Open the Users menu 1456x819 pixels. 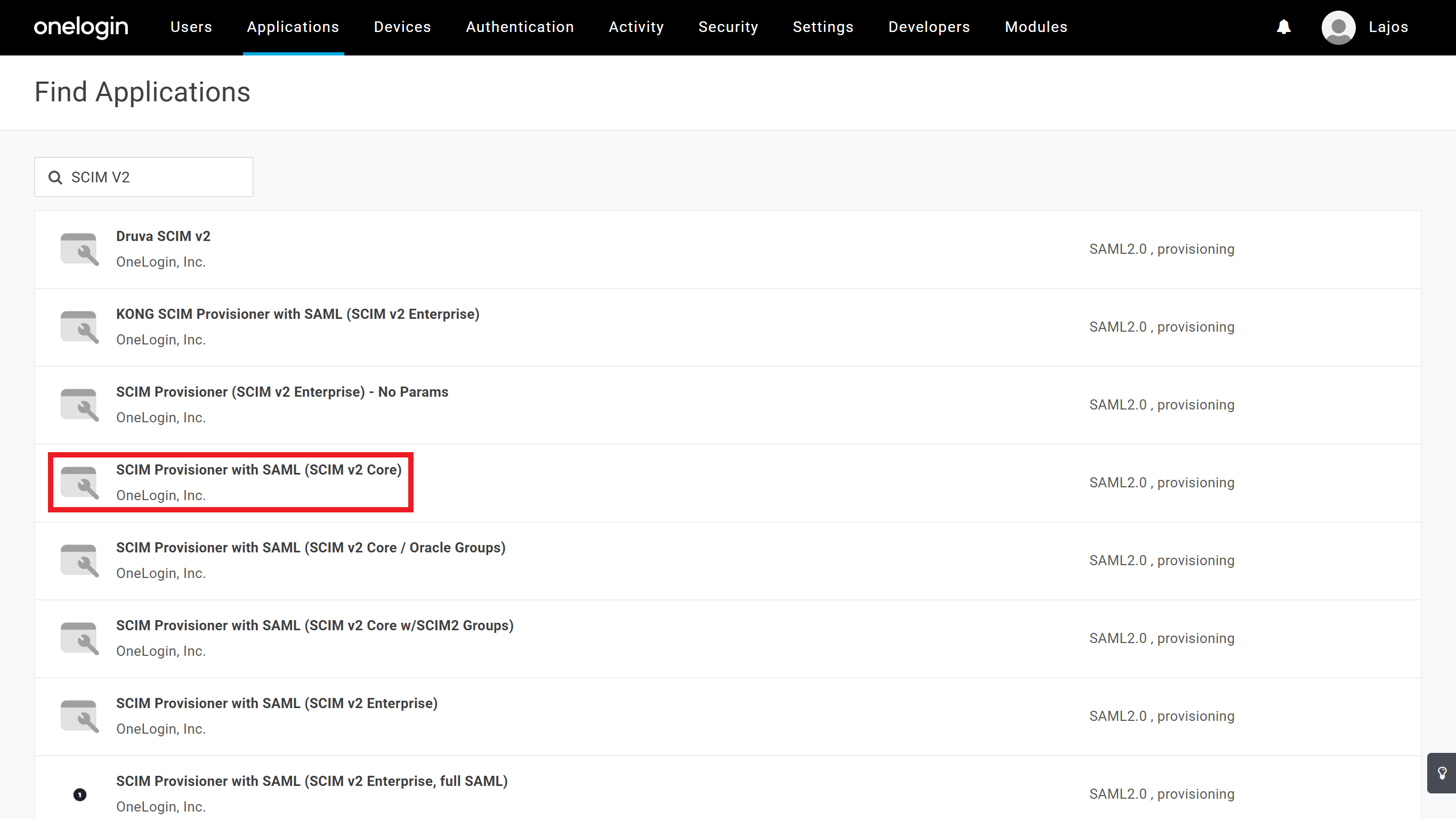tap(191, 27)
